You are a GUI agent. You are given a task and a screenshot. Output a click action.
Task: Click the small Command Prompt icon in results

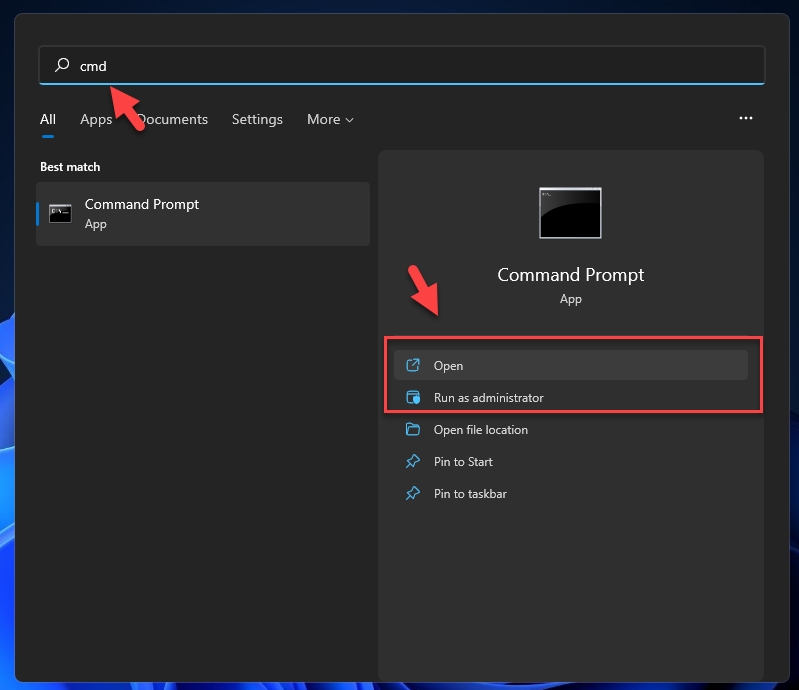(60, 214)
